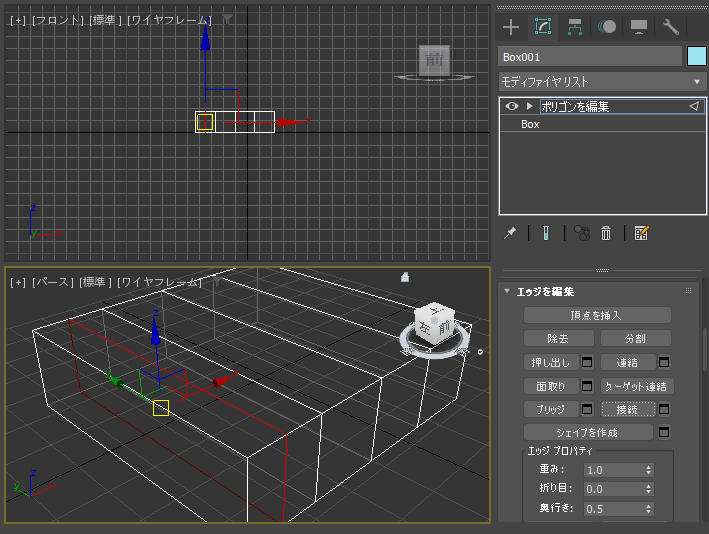Screen dimensions: 709x534
Task: Click the ViewCube home icon in perspective
Action: [405, 277]
